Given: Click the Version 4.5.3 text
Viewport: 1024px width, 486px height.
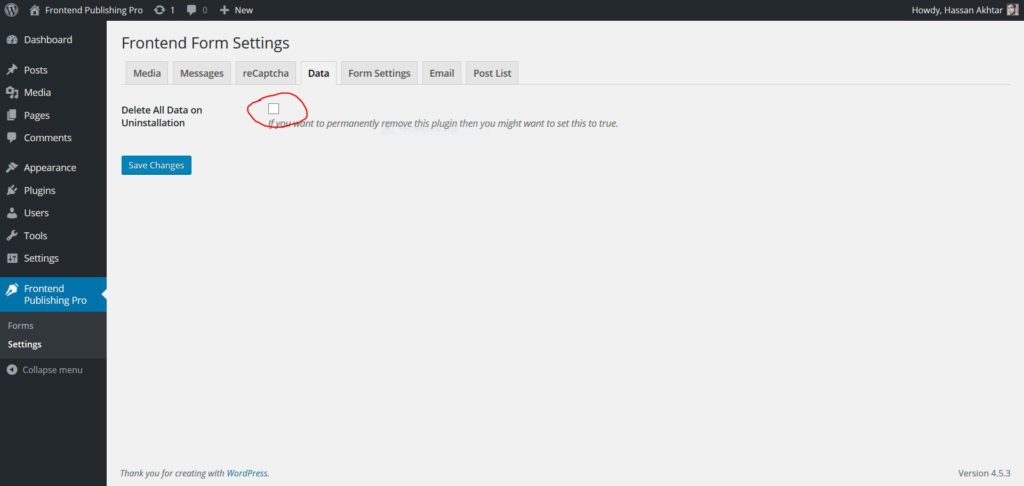Looking at the screenshot, I should 984,473.
